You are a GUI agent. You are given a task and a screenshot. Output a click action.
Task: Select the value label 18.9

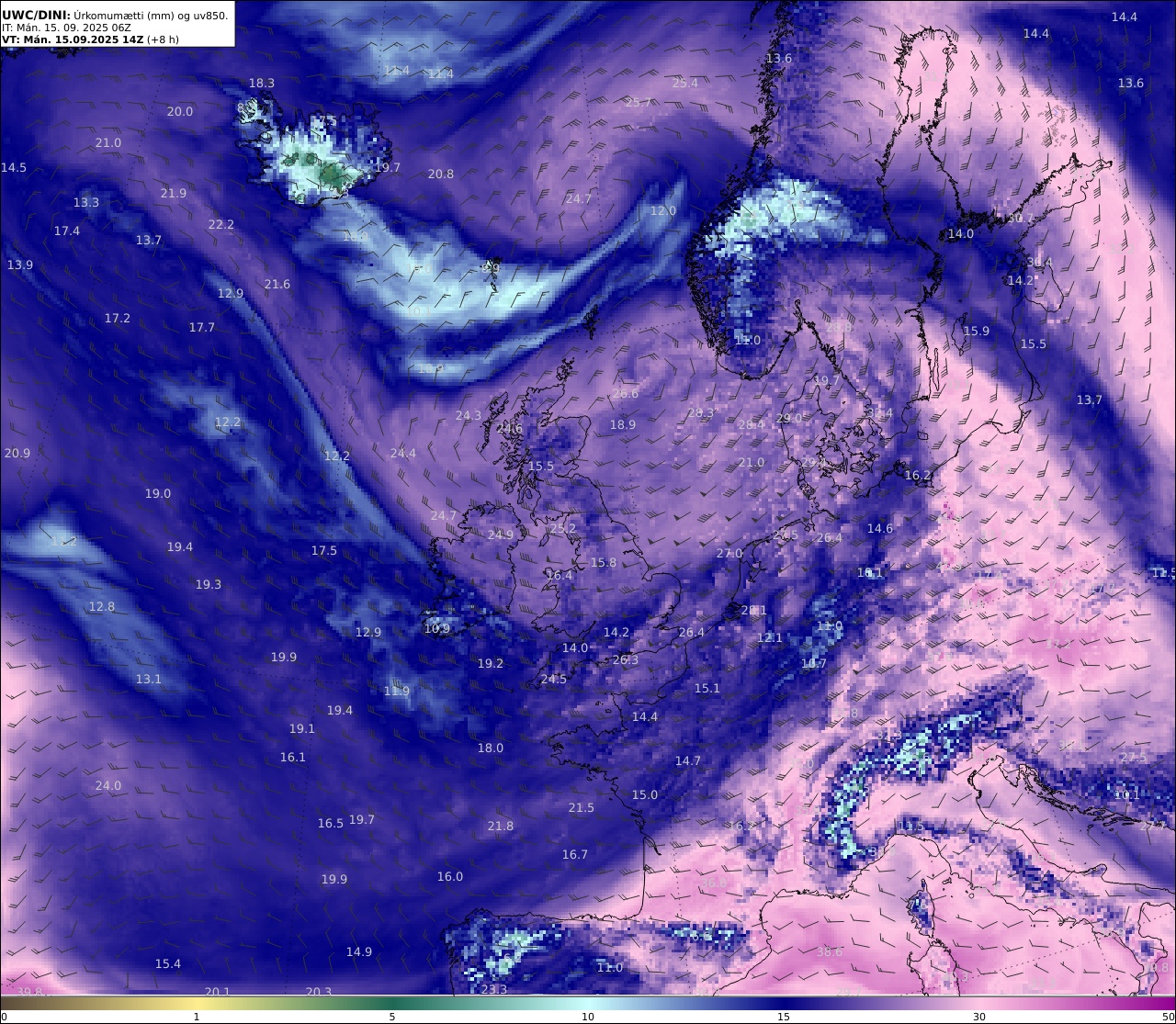tap(623, 424)
